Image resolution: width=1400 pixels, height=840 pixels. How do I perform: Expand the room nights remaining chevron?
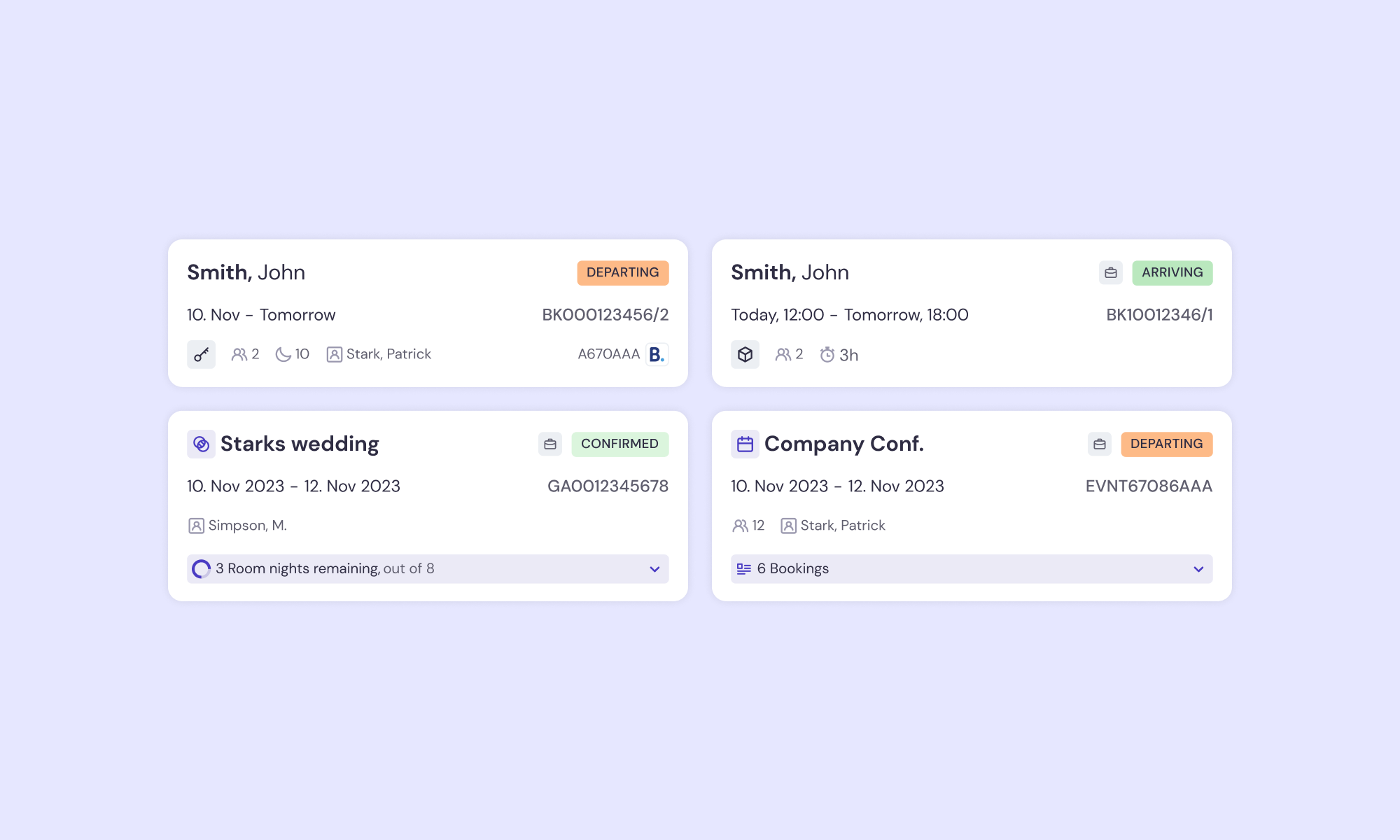654,569
